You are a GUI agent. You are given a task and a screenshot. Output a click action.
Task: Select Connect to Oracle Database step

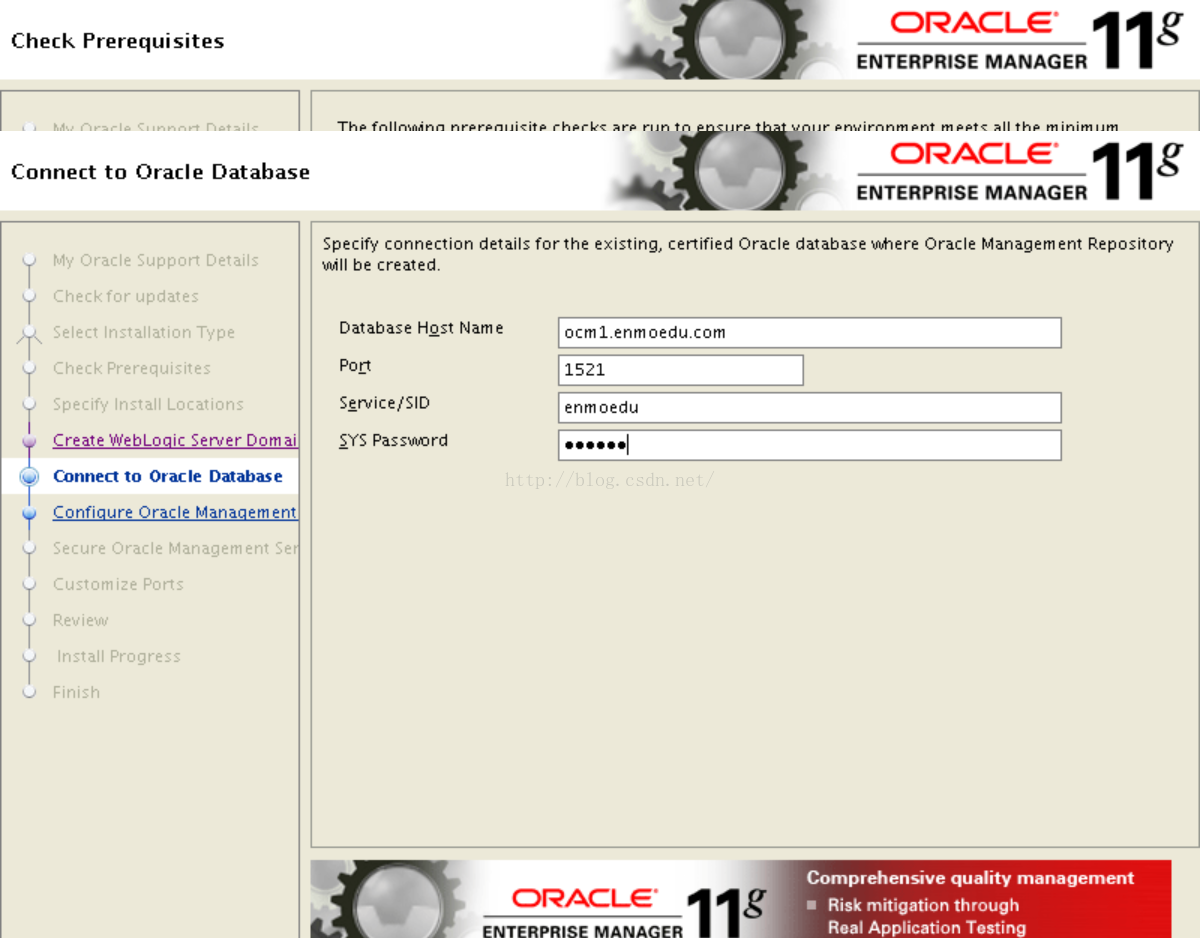(168, 476)
